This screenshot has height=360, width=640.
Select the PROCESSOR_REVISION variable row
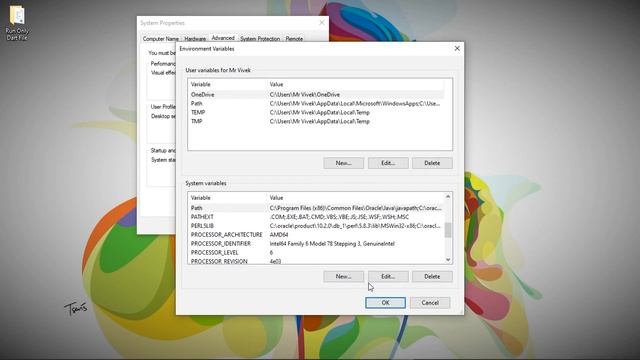tap(316, 261)
